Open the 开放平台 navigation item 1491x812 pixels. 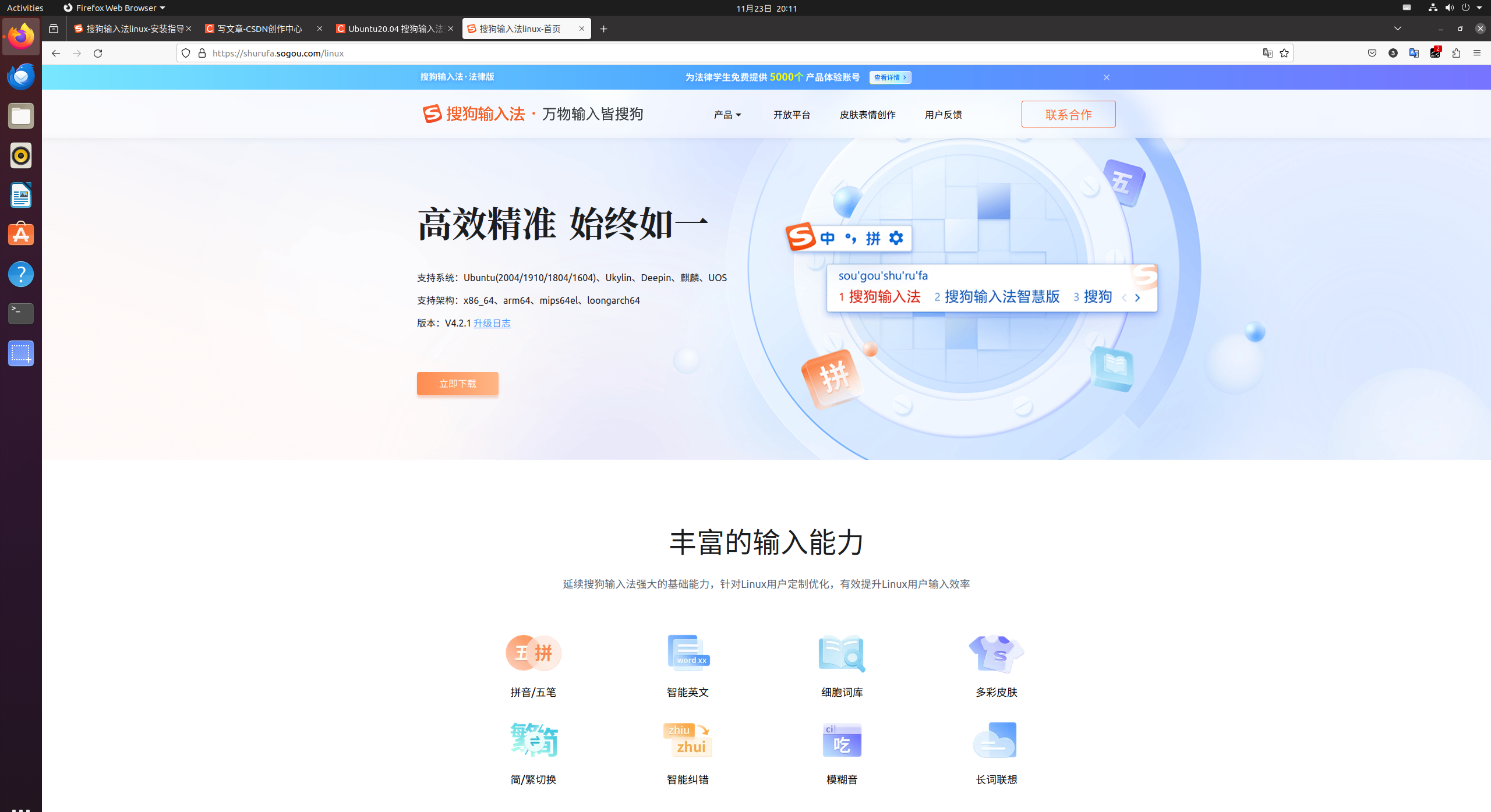click(792, 115)
